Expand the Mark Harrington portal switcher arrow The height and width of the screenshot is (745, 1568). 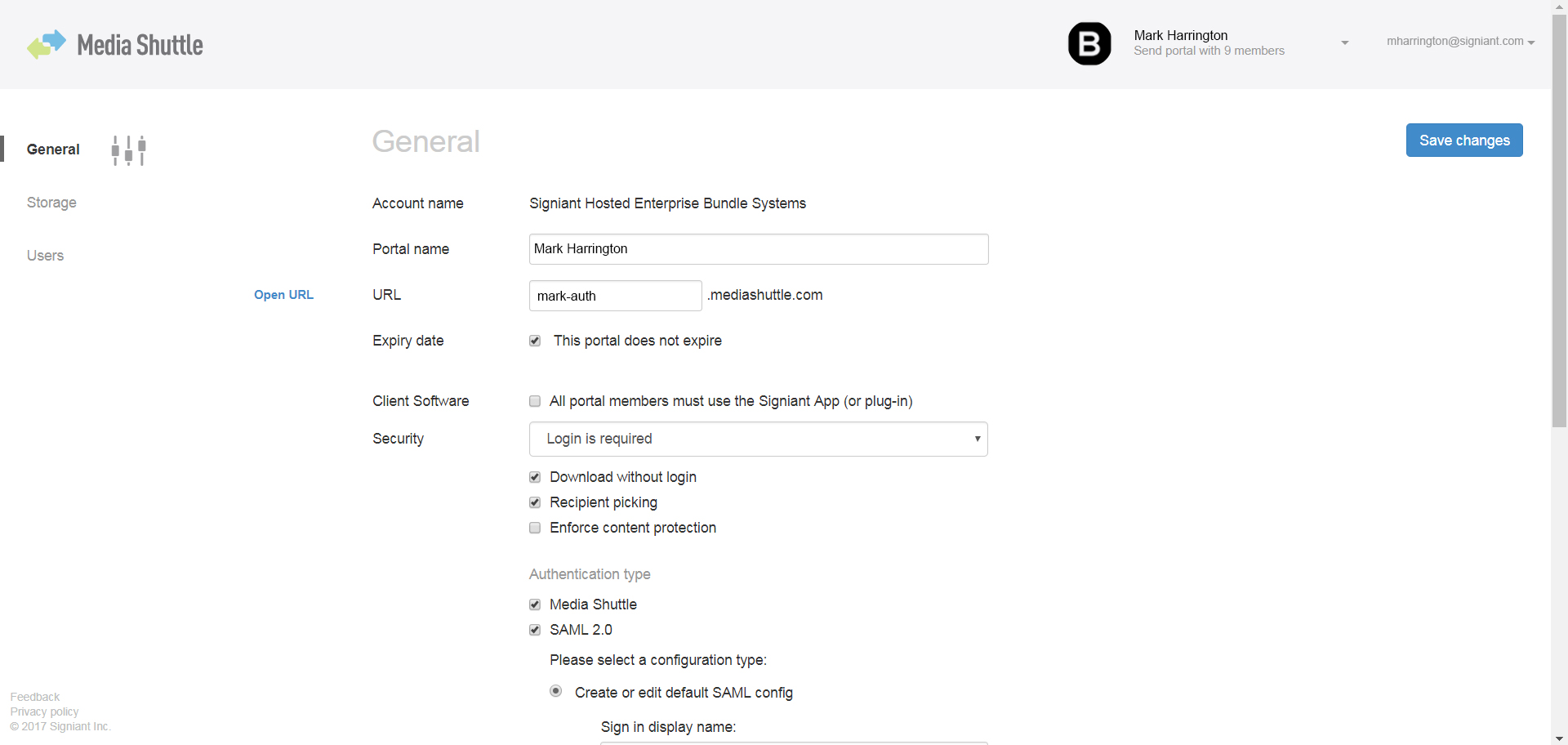(x=1344, y=42)
